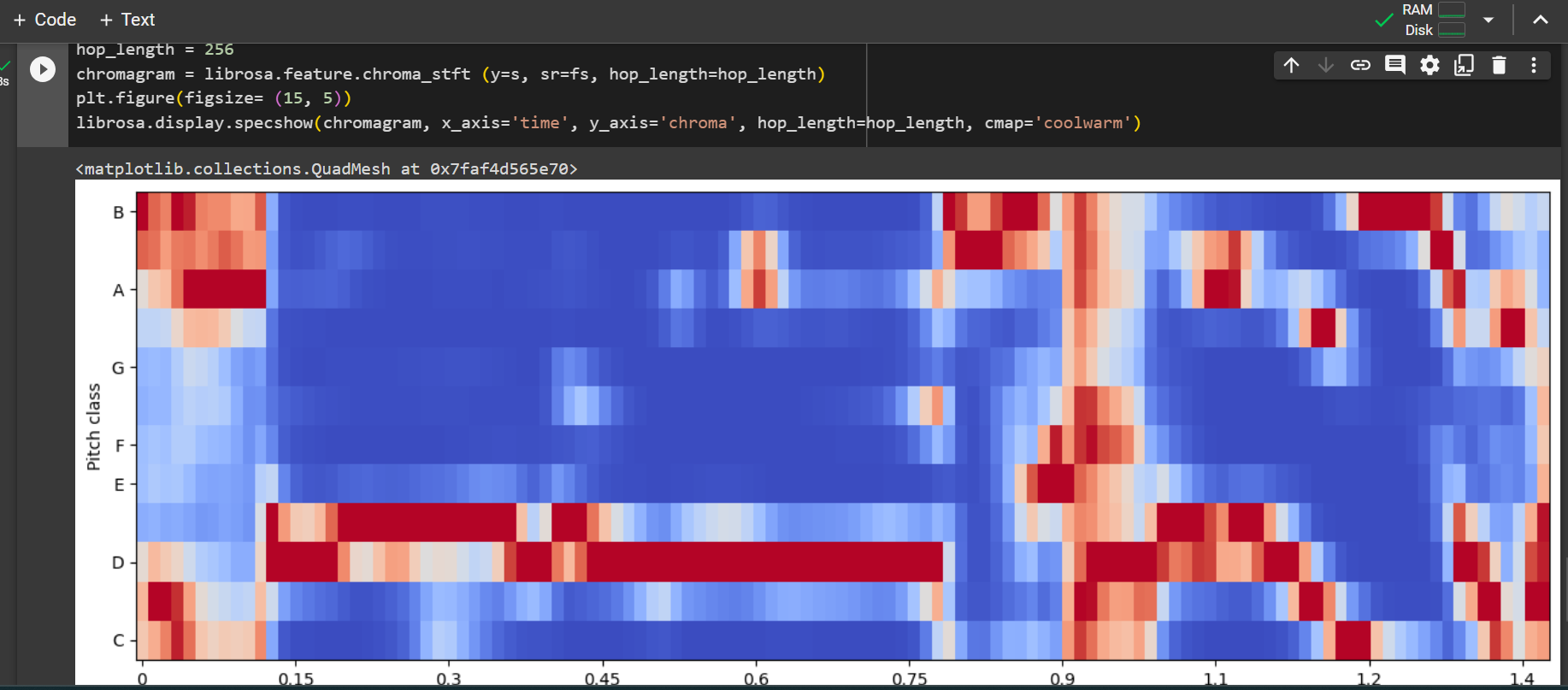1568x690 pixels.
Task: Click the connected checkmark status icon
Action: 1383,20
